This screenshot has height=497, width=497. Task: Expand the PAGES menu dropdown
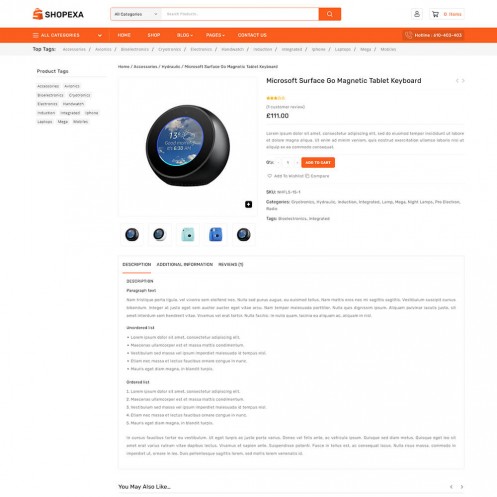[x=215, y=35]
